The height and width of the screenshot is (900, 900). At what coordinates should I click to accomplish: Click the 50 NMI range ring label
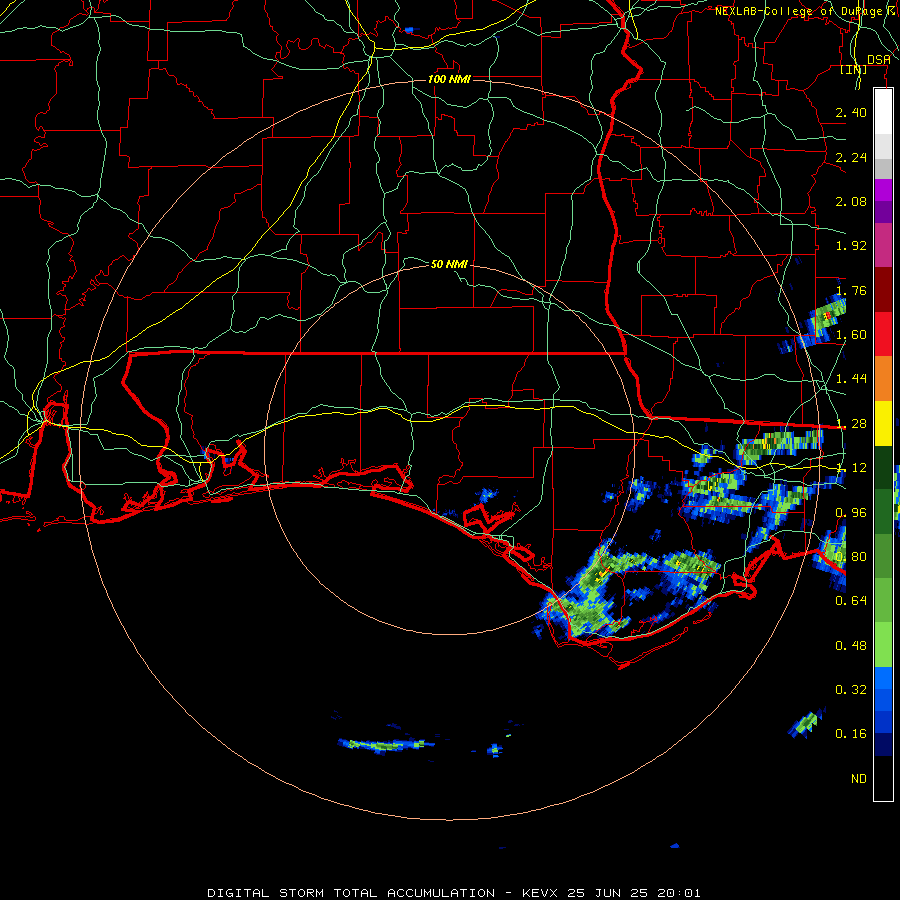tap(449, 264)
